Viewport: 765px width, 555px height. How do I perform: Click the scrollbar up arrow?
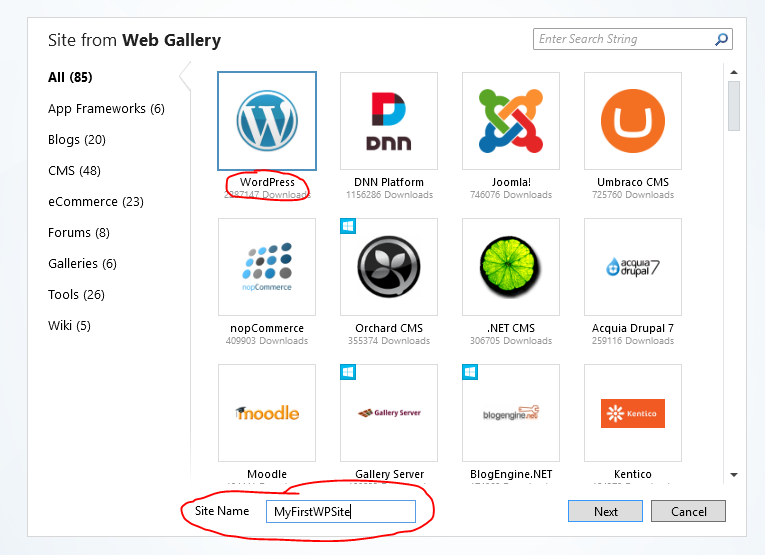coord(734,72)
